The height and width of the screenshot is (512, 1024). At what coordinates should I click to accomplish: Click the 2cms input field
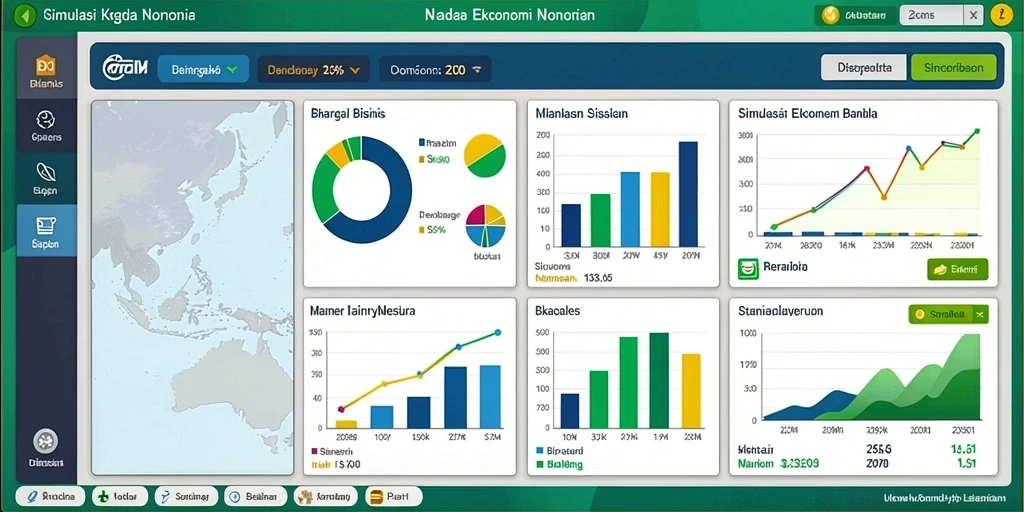pos(931,15)
